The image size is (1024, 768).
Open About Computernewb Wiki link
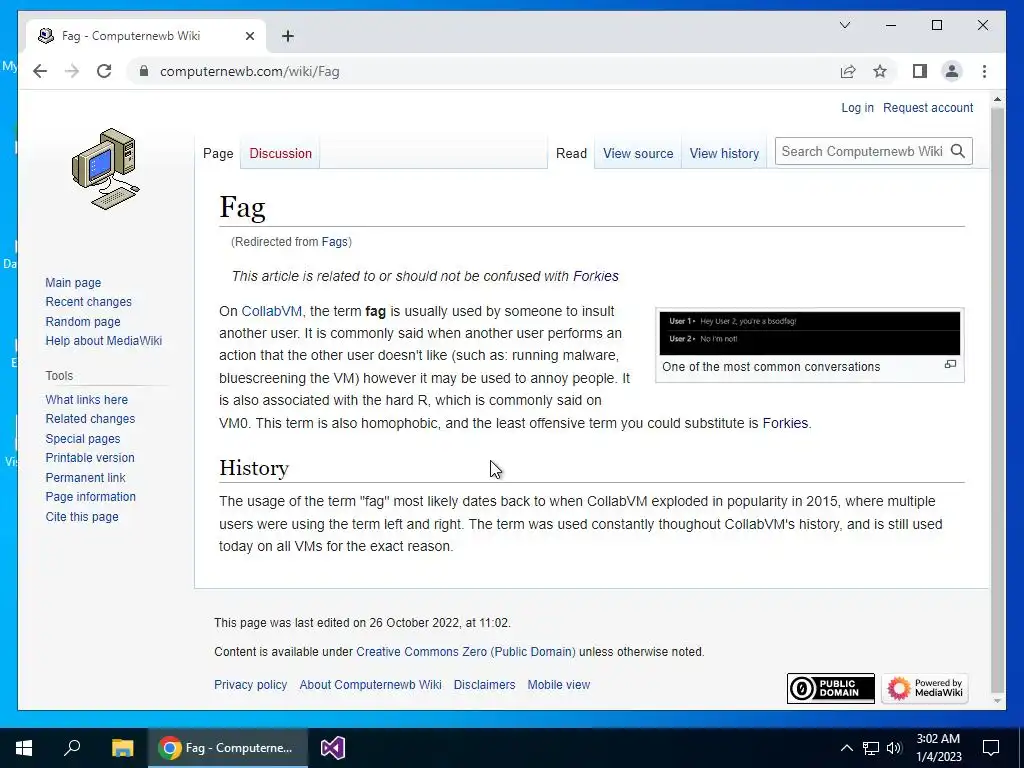click(370, 684)
